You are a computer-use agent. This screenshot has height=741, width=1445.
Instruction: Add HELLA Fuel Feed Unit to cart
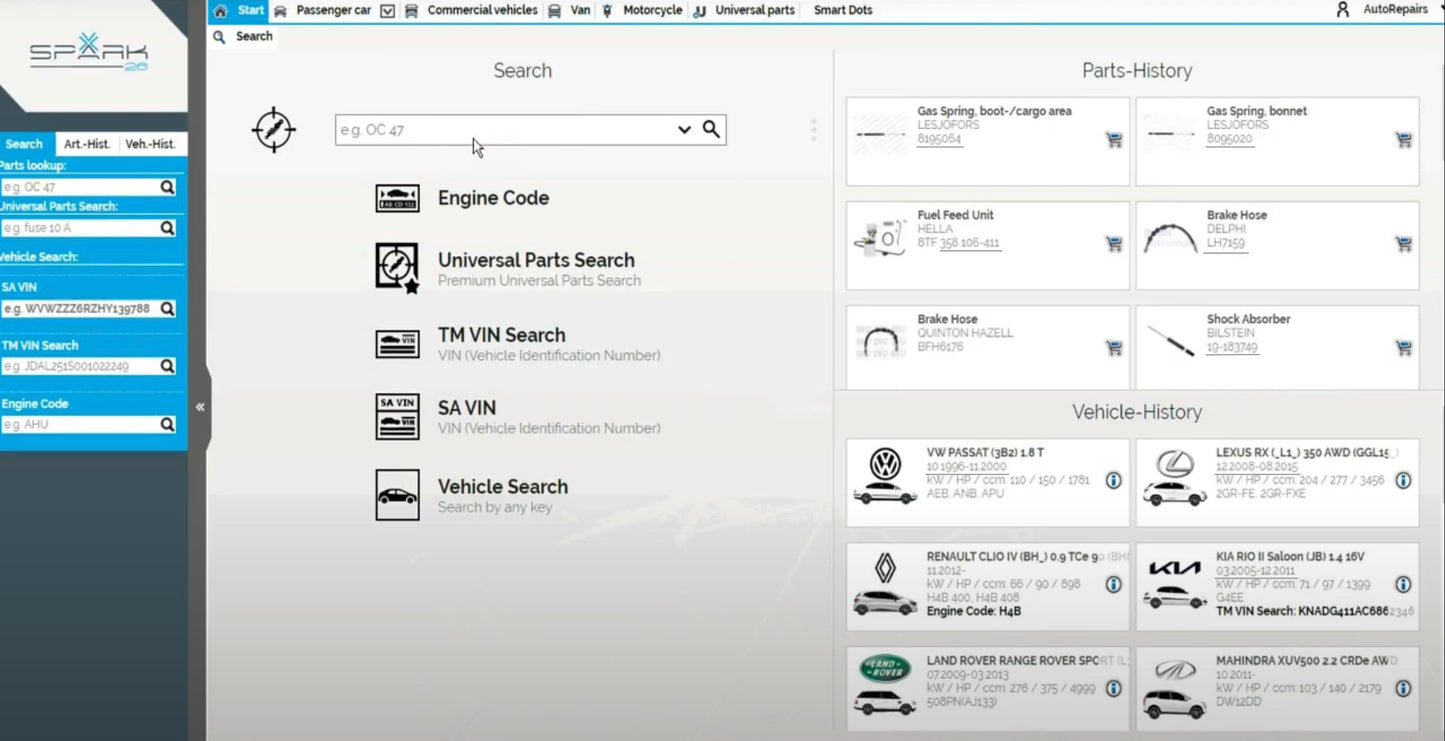[x=1113, y=244]
